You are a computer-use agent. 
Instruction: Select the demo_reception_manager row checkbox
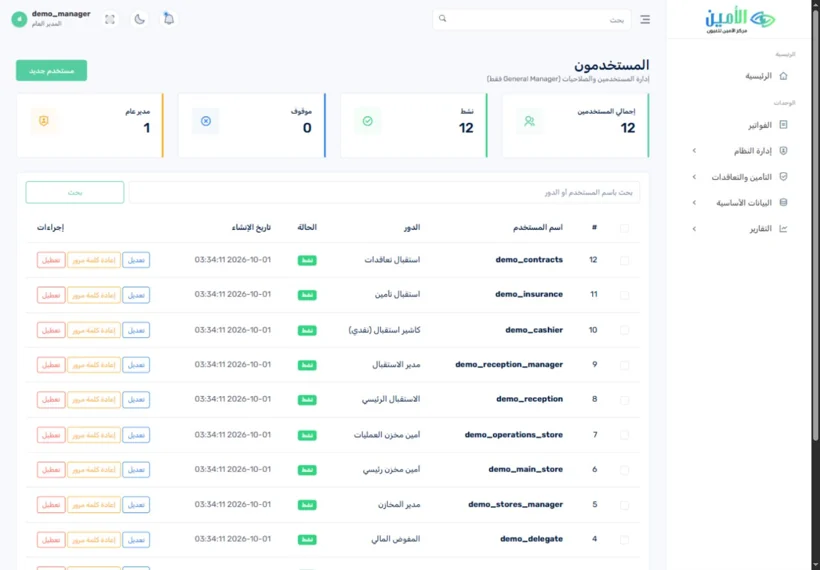[x=624, y=365]
